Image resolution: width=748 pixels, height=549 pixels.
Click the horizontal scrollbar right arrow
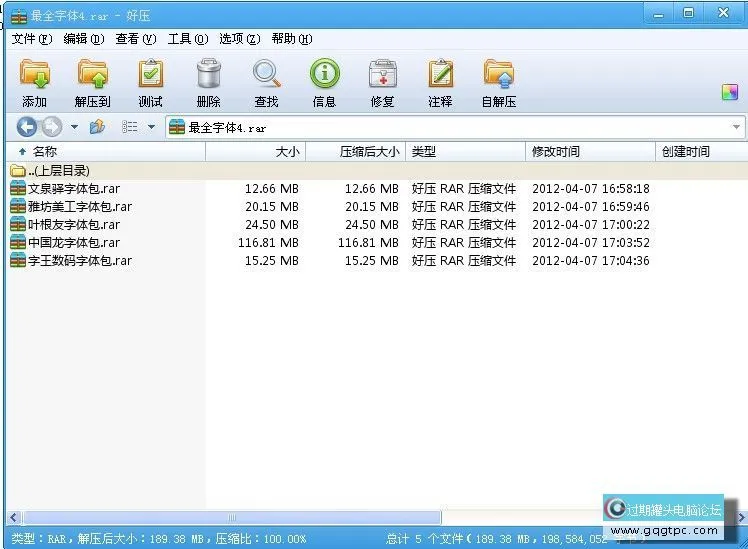(741, 518)
